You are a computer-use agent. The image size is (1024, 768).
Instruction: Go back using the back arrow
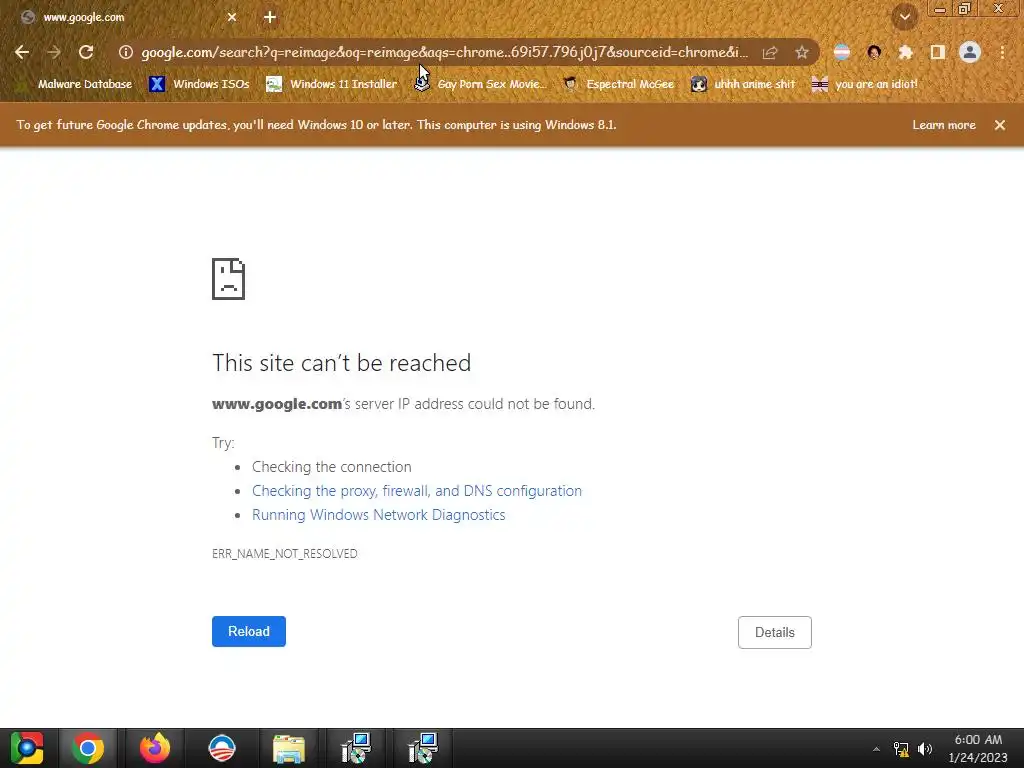click(22, 52)
